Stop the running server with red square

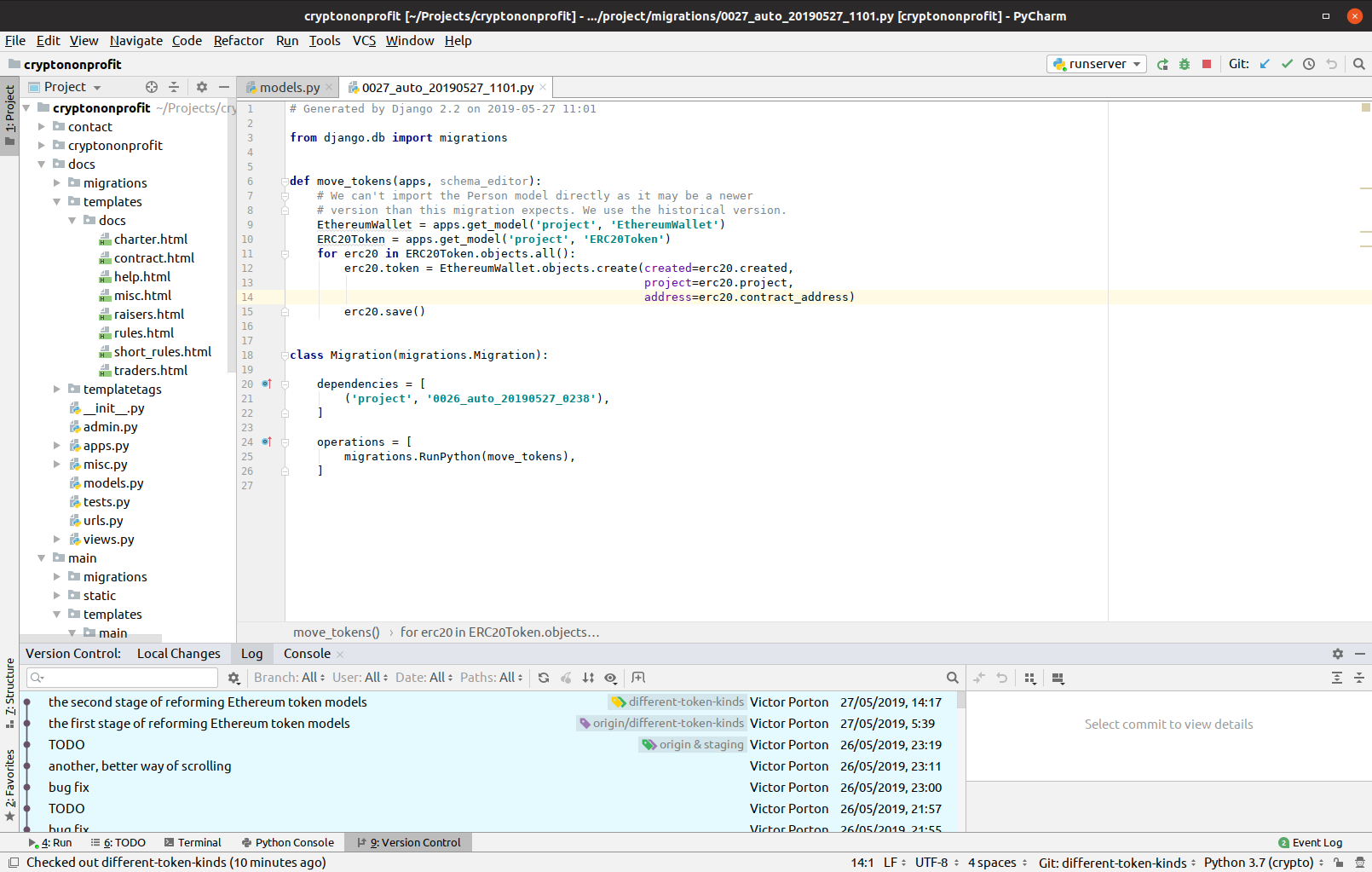coord(1207,64)
